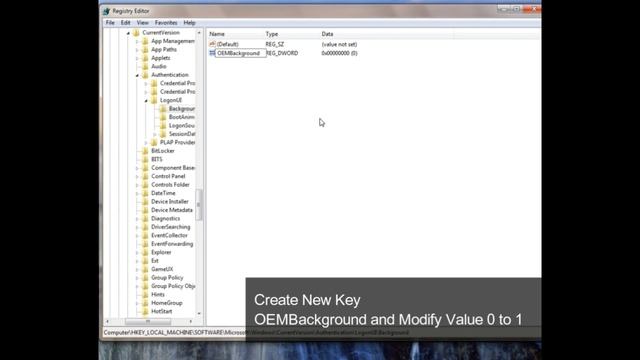This screenshot has height=360, width=640.
Task: Select the App Management key
Action: point(173,41)
